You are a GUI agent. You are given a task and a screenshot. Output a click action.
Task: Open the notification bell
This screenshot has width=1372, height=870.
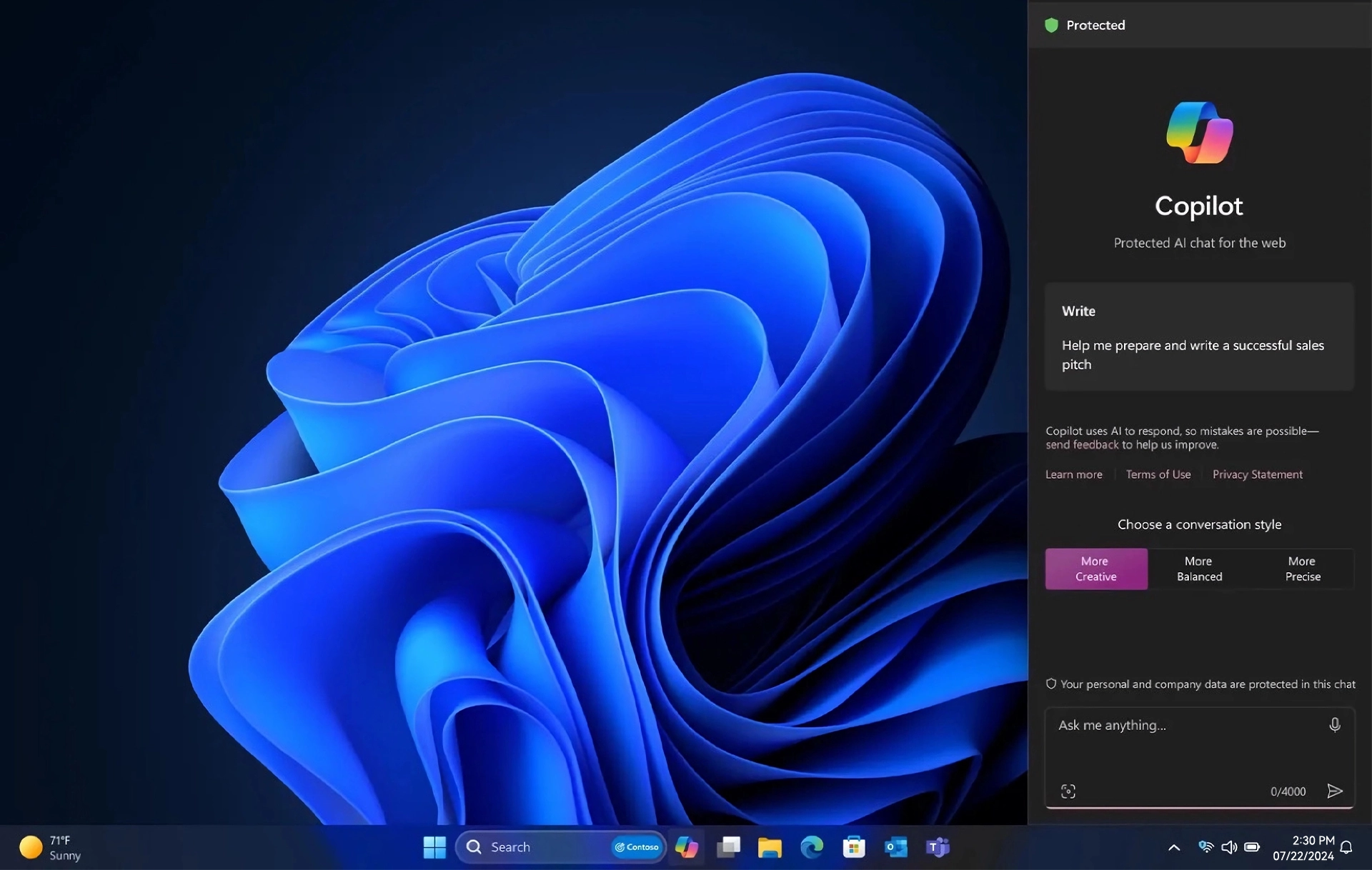coord(1346,847)
